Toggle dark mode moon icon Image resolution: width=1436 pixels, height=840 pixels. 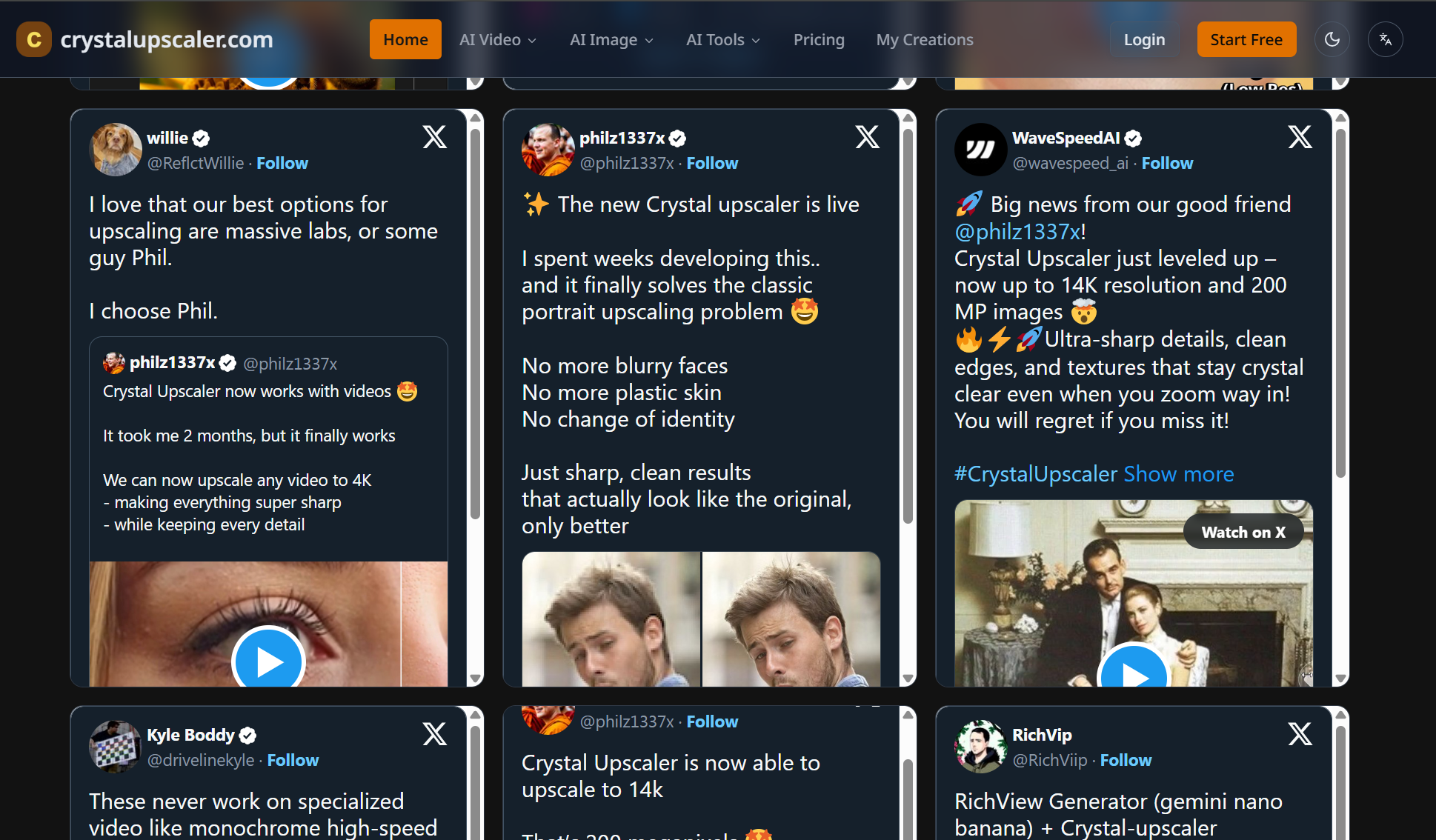(x=1332, y=39)
